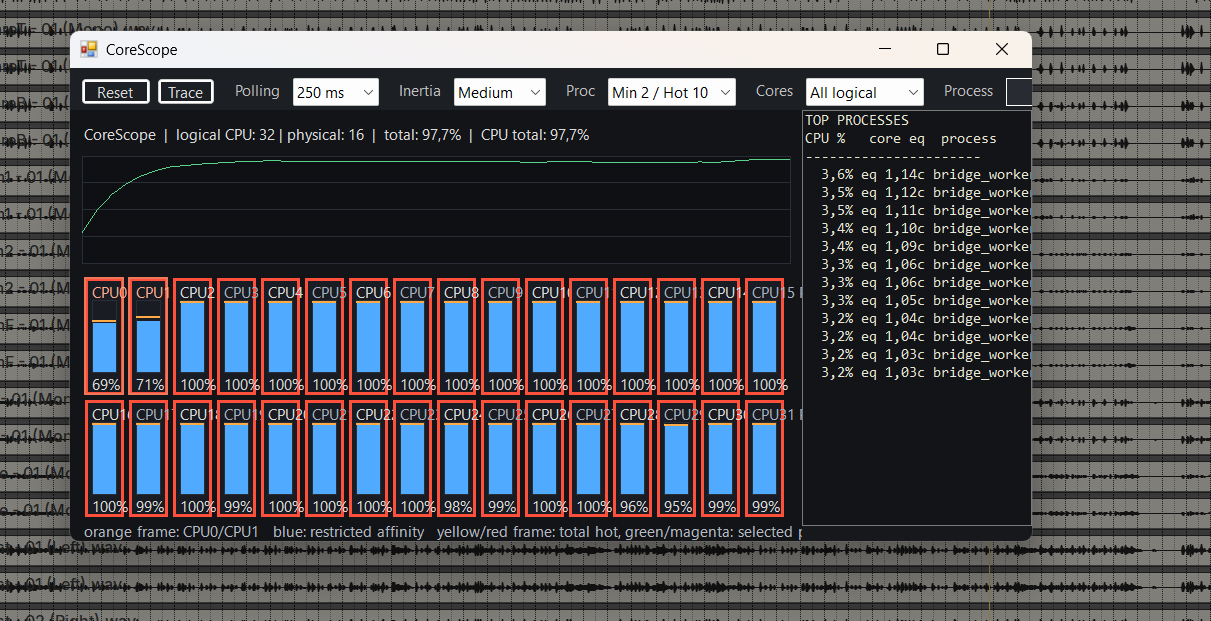Select the CPU26 core tile
The width and height of the screenshot is (1211, 621).
[x=545, y=458]
